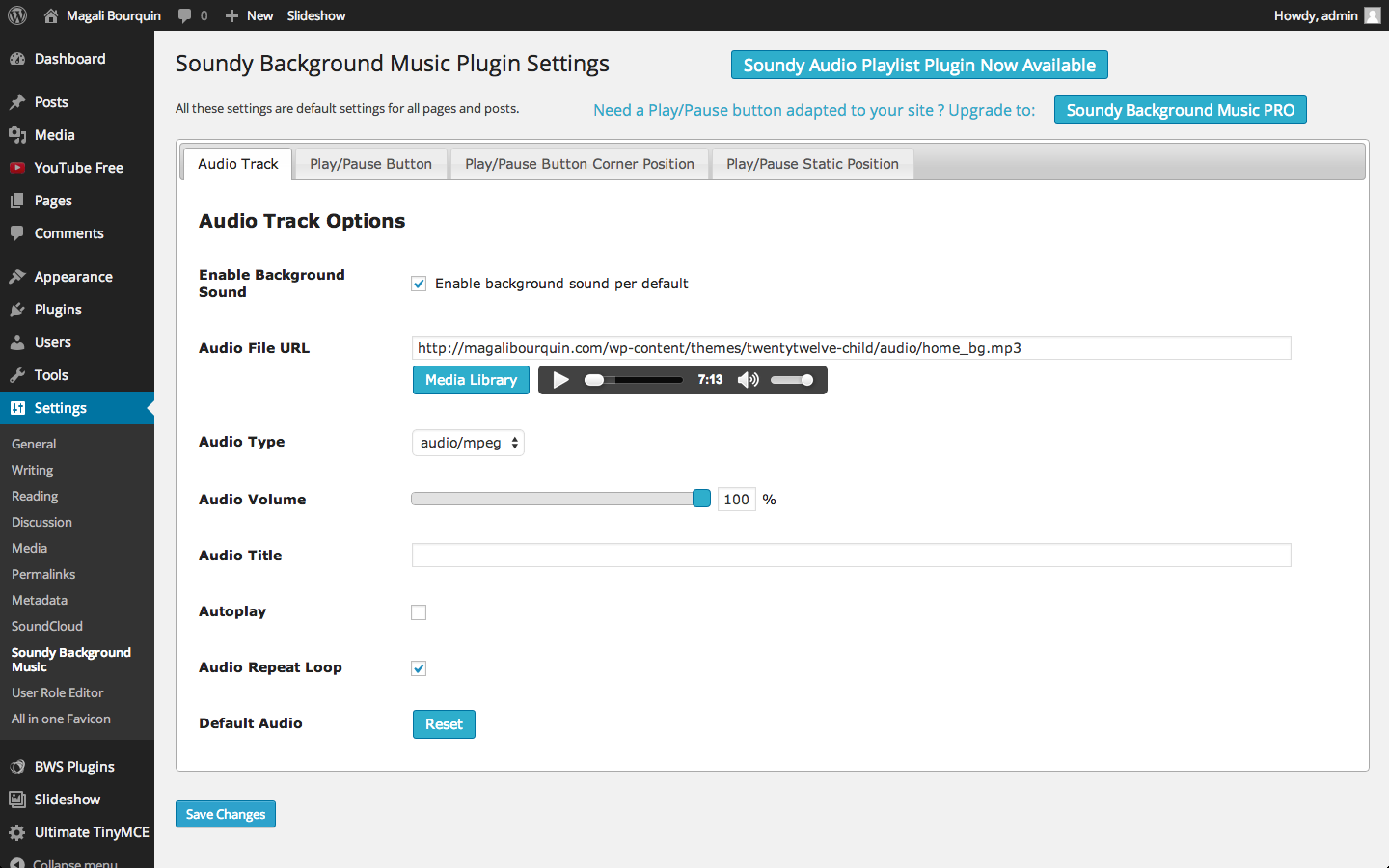The image size is (1389, 868).
Task: Click Magali Bourquin site name link
Action: tap(114, 15)
